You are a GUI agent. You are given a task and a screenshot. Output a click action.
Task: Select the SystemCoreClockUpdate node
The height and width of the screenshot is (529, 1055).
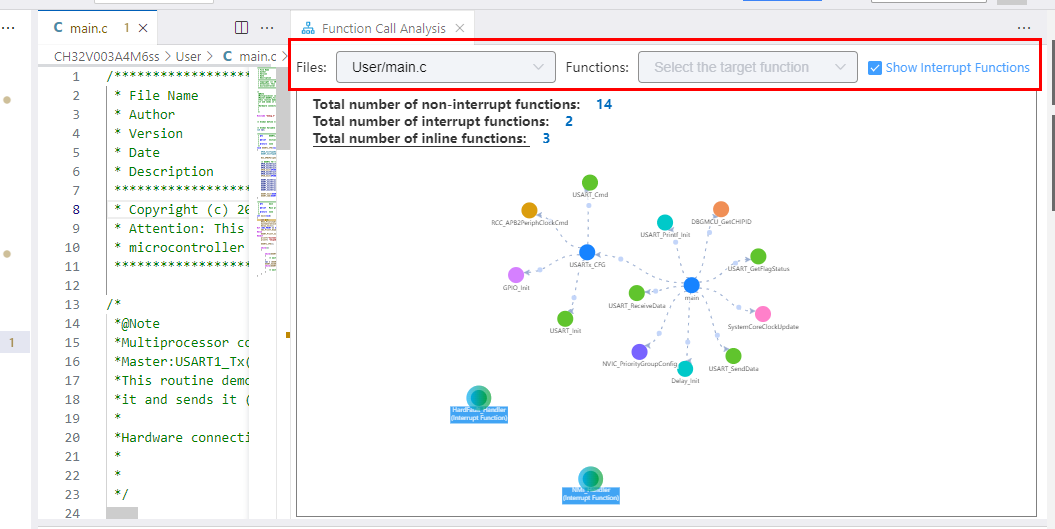point(763,314)
